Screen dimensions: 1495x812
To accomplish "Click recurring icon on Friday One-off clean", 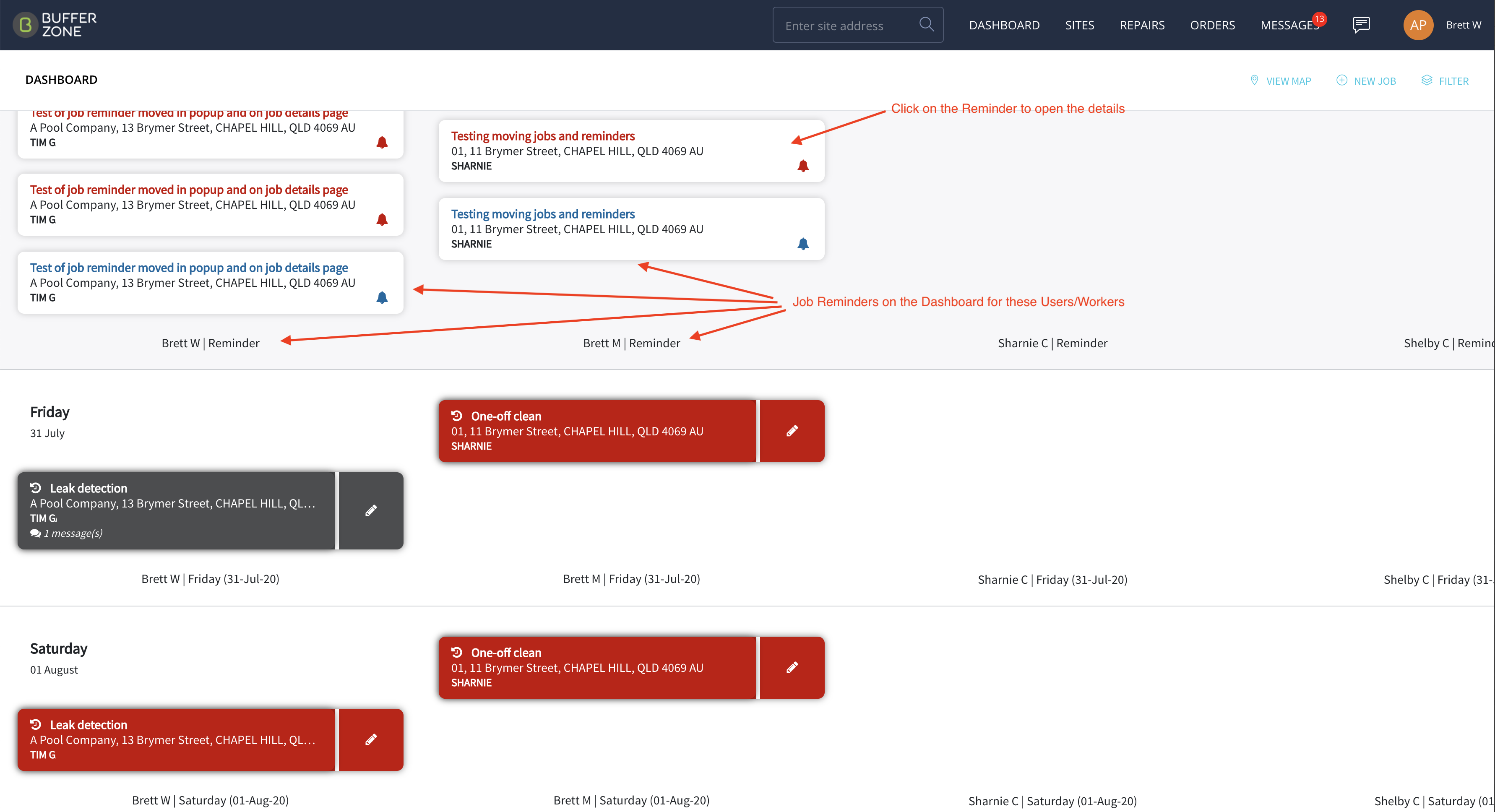I will [457, 416].
